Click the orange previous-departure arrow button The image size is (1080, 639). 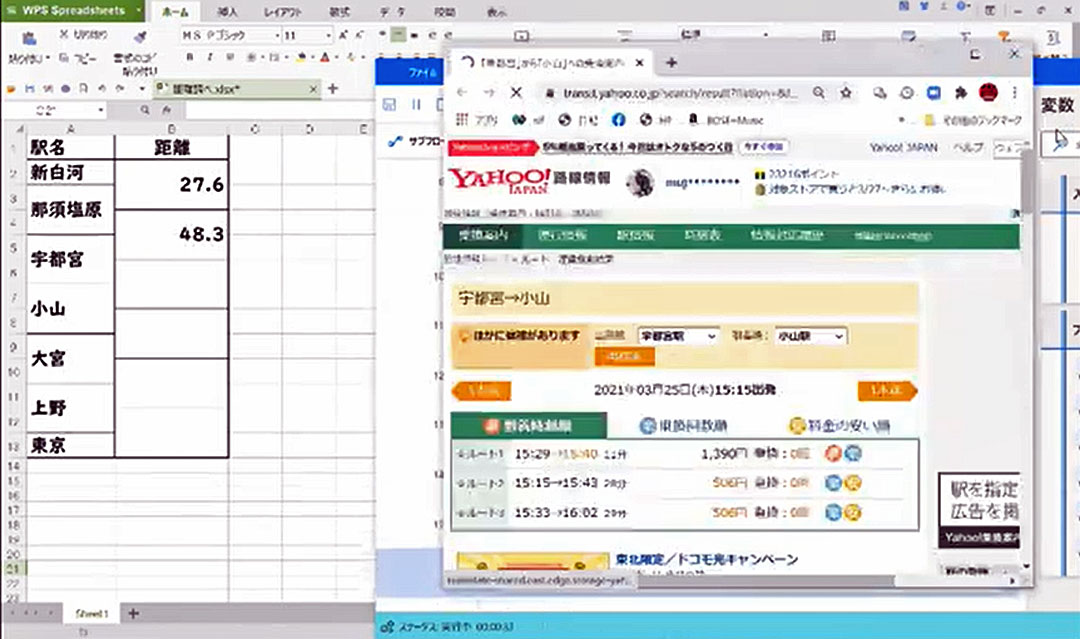(x=481, y=390)
